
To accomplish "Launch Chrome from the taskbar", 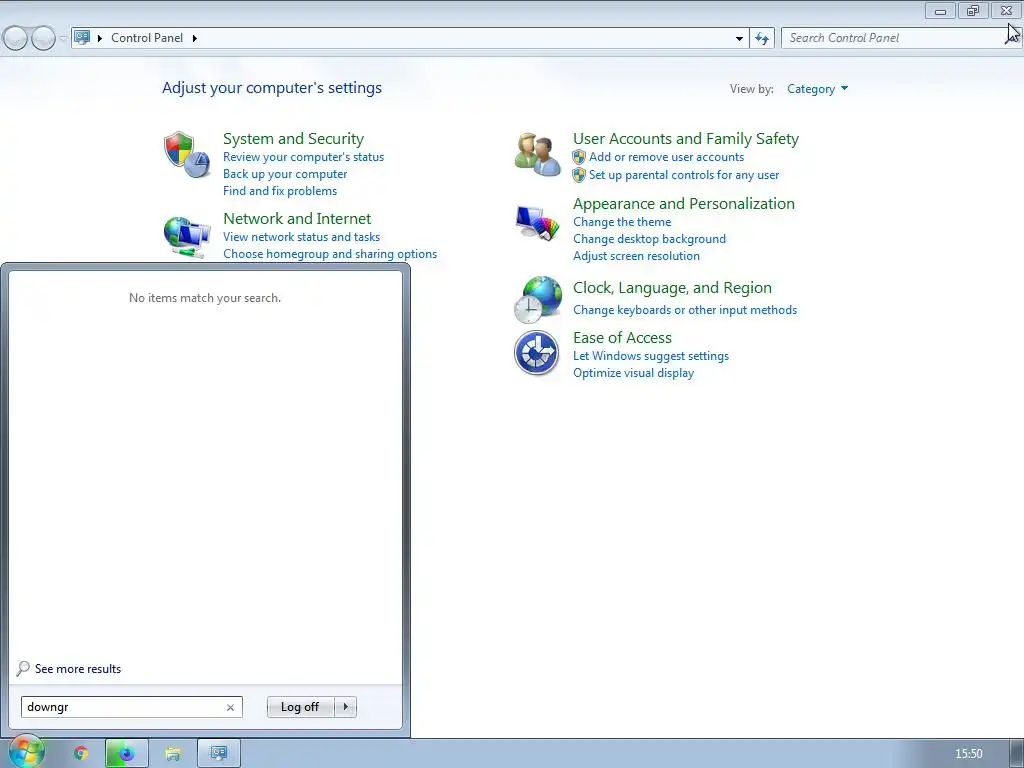I will [x=81, y=754].
